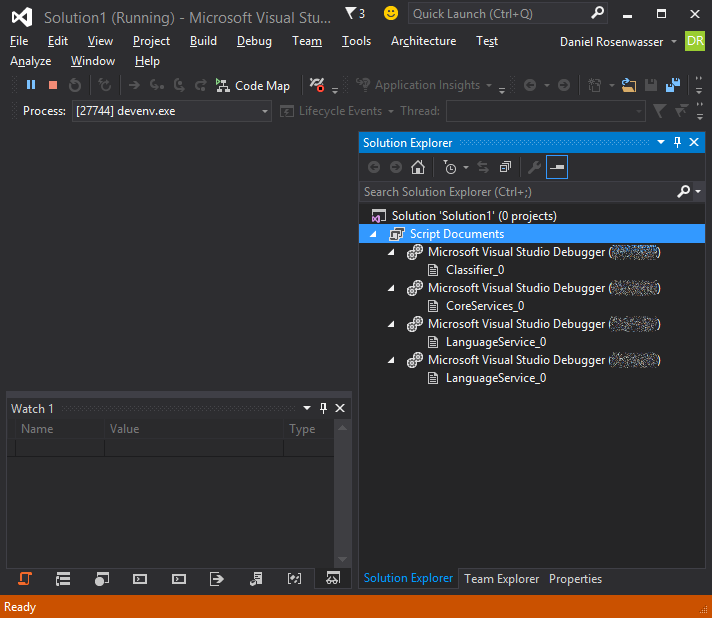Click the flag threads filter icon
The image size is (712, 618).
click(659, 111)
